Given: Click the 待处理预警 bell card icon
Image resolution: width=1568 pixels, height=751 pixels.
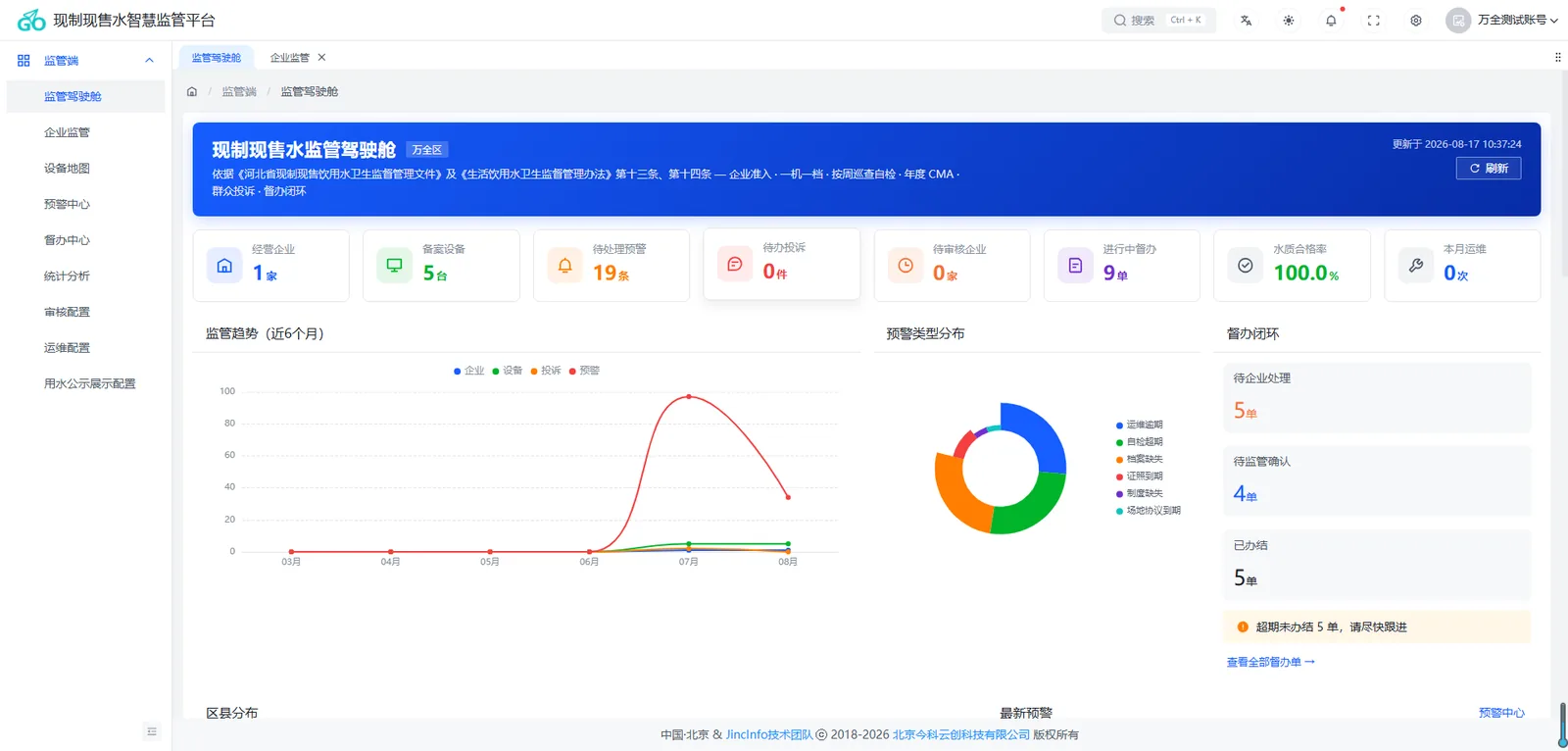Looking at the screenshot, I should tap(564, 266).
